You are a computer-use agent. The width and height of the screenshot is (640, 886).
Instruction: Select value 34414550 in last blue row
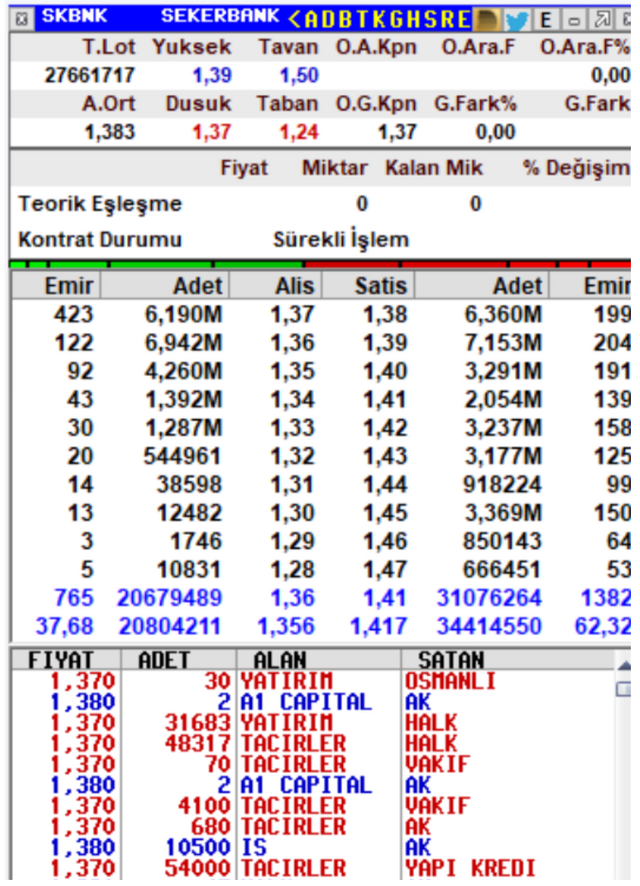pos(489,626)
